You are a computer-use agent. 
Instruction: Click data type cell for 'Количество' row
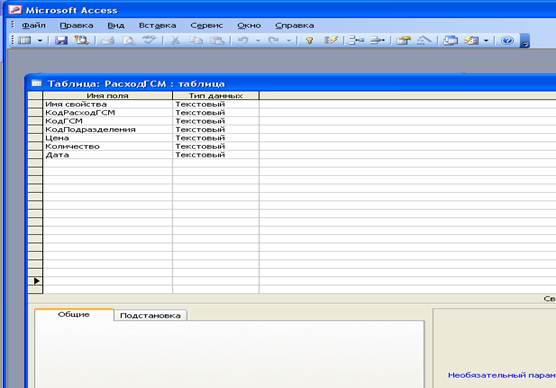[216, 146]
